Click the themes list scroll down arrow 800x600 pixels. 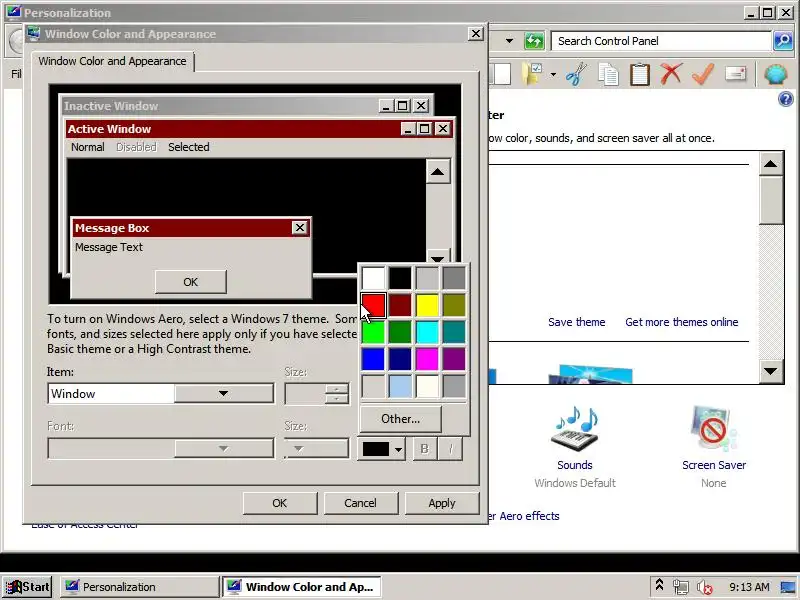point(770,371)
